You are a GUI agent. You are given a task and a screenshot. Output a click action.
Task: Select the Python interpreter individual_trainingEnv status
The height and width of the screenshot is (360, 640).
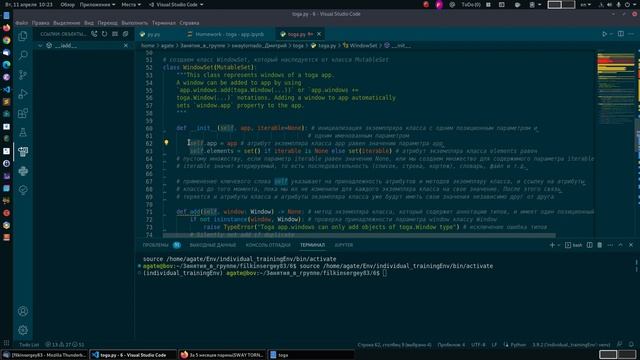pos(571,345)
